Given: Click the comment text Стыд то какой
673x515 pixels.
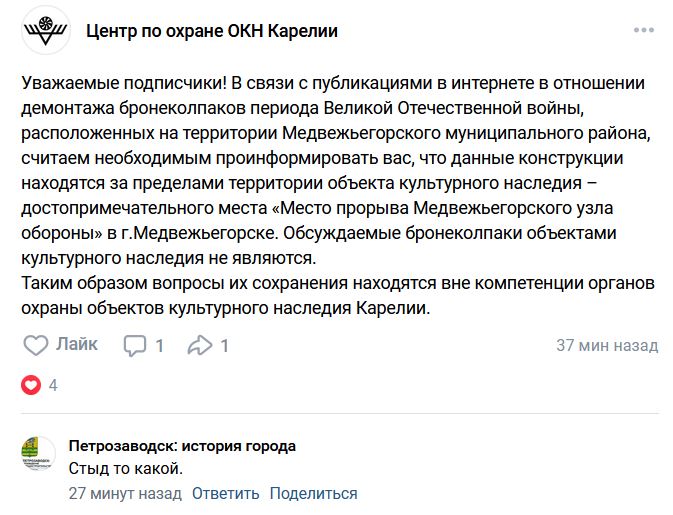Looking at the screenshot, I should tap(126, 469).
